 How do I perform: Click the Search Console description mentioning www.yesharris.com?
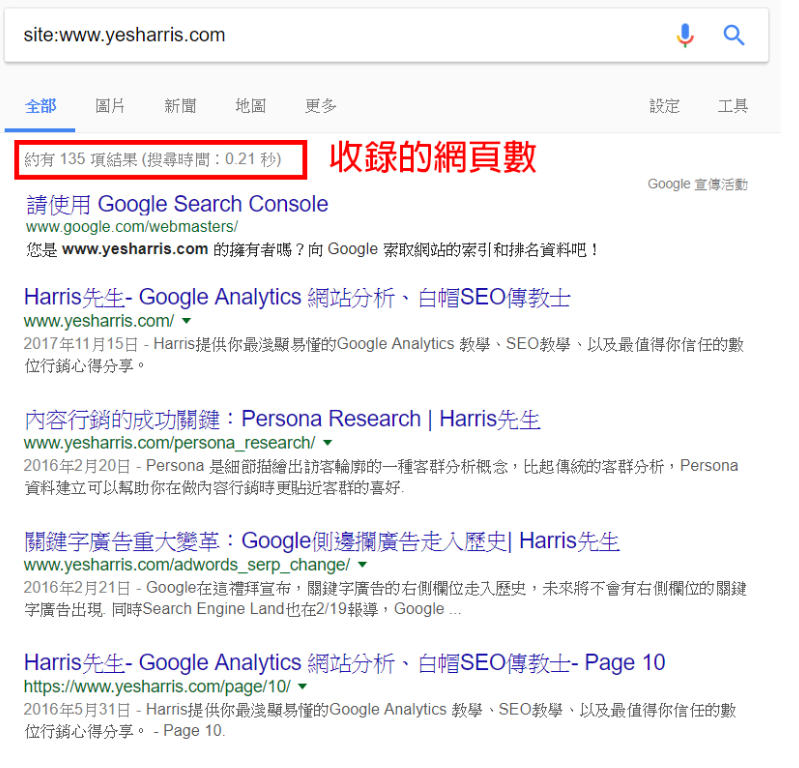tap(313, 250)
